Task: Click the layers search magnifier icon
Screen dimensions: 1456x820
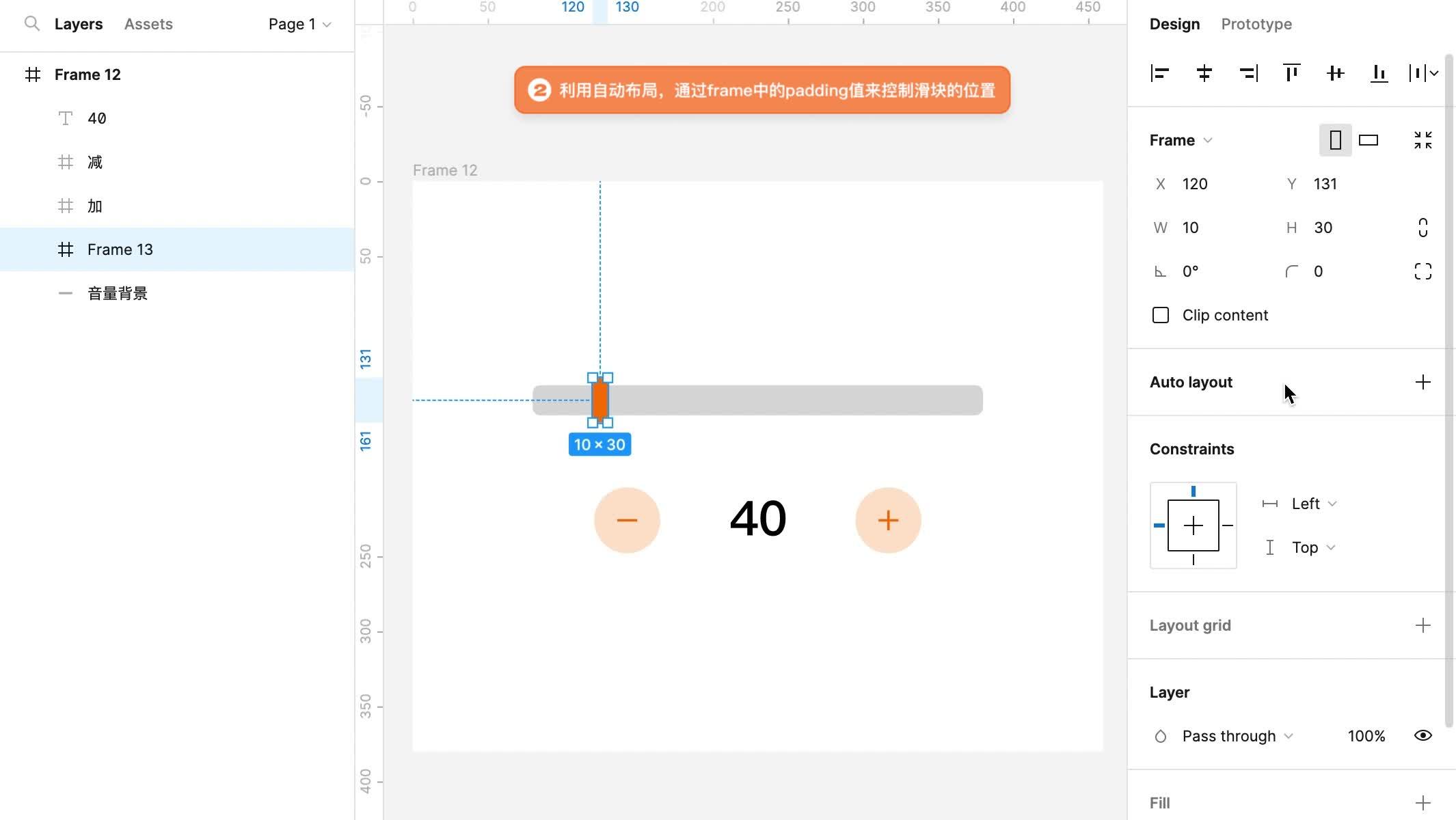Action: tap(31, 24)
